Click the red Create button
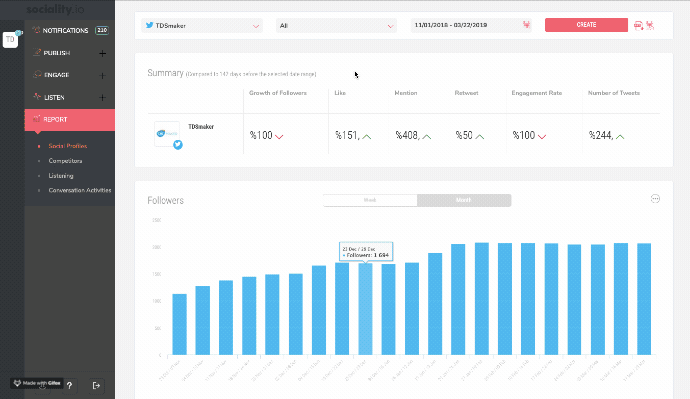 tap(586, 25)
